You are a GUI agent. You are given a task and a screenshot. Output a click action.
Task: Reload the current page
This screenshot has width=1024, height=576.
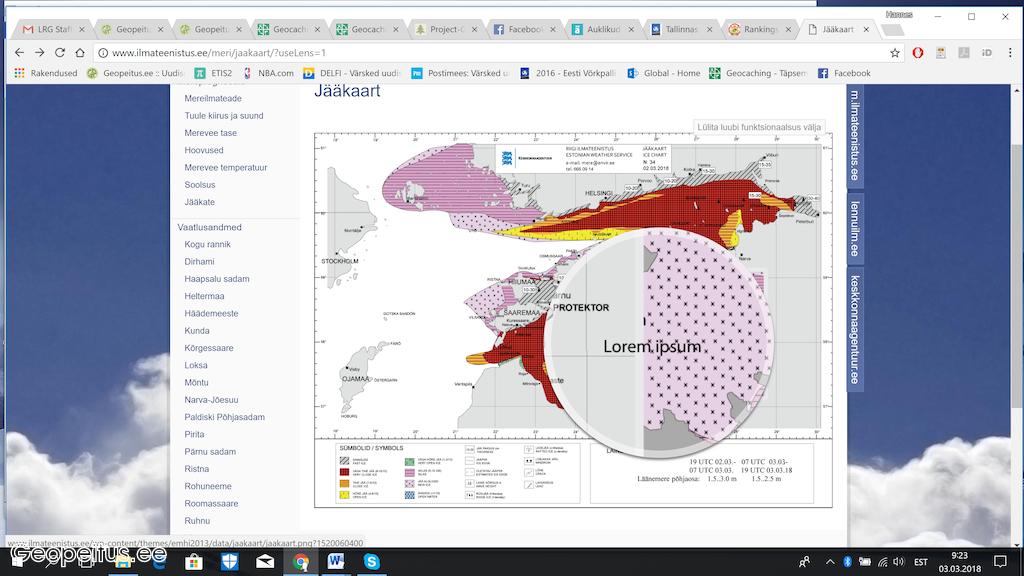60,53
